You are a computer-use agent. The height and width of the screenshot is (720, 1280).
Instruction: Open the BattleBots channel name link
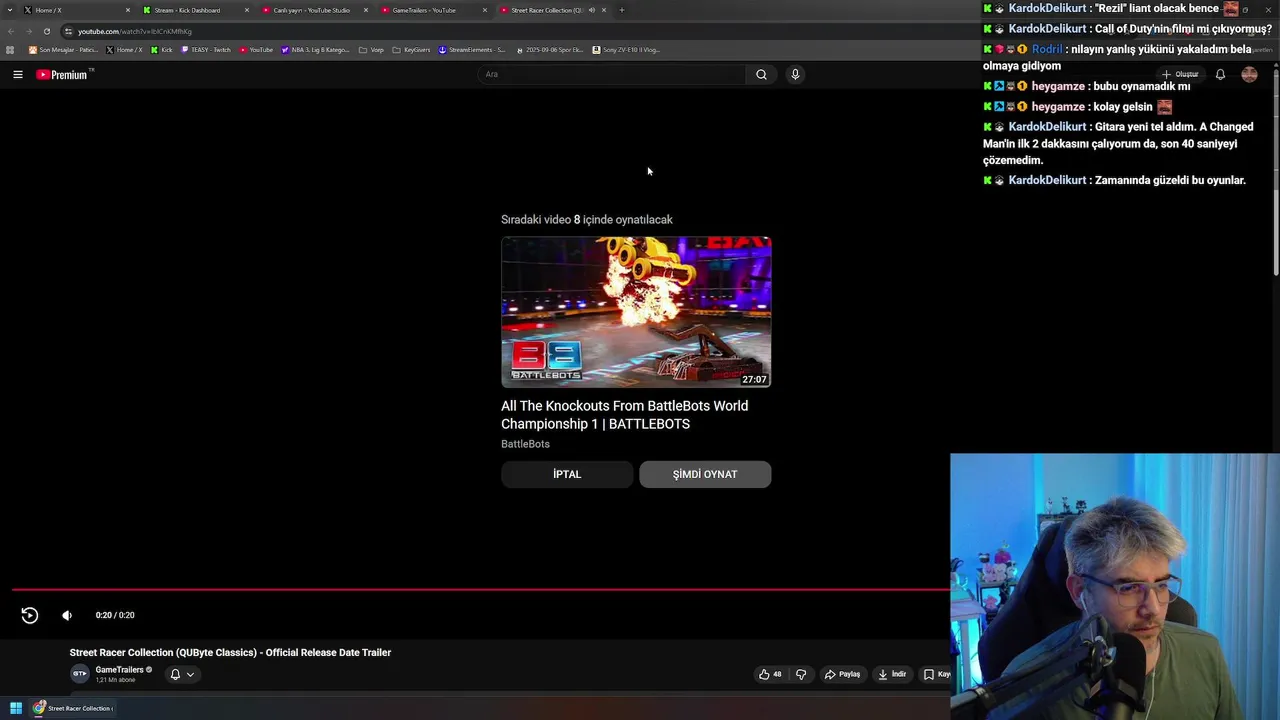click(x=525, y=444)
